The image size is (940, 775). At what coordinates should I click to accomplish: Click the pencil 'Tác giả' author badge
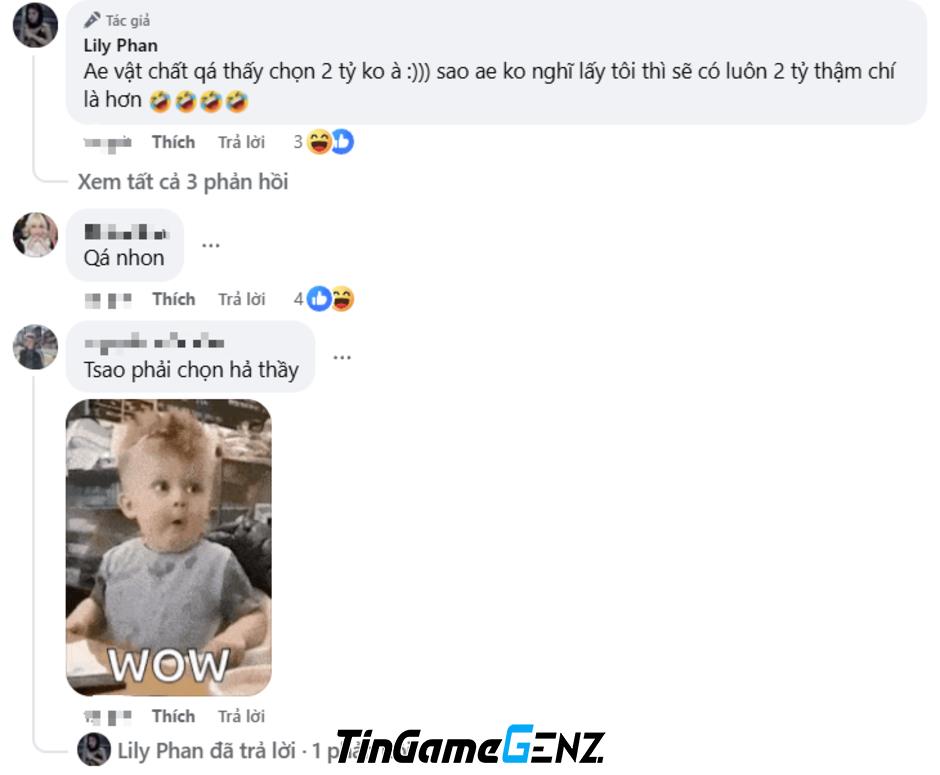click(x=118, y=20)
